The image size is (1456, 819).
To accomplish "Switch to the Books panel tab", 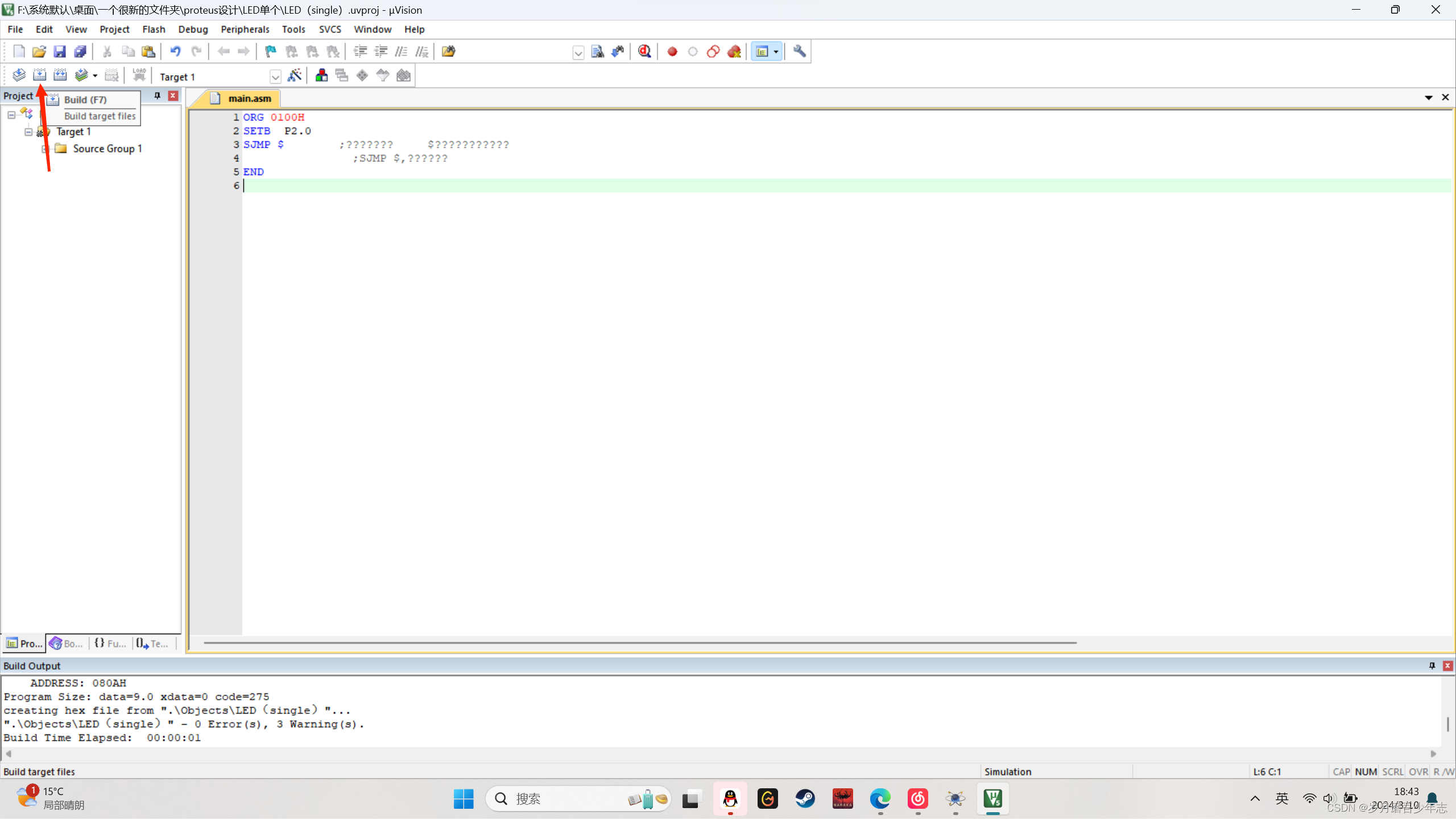I will point(67,643).
